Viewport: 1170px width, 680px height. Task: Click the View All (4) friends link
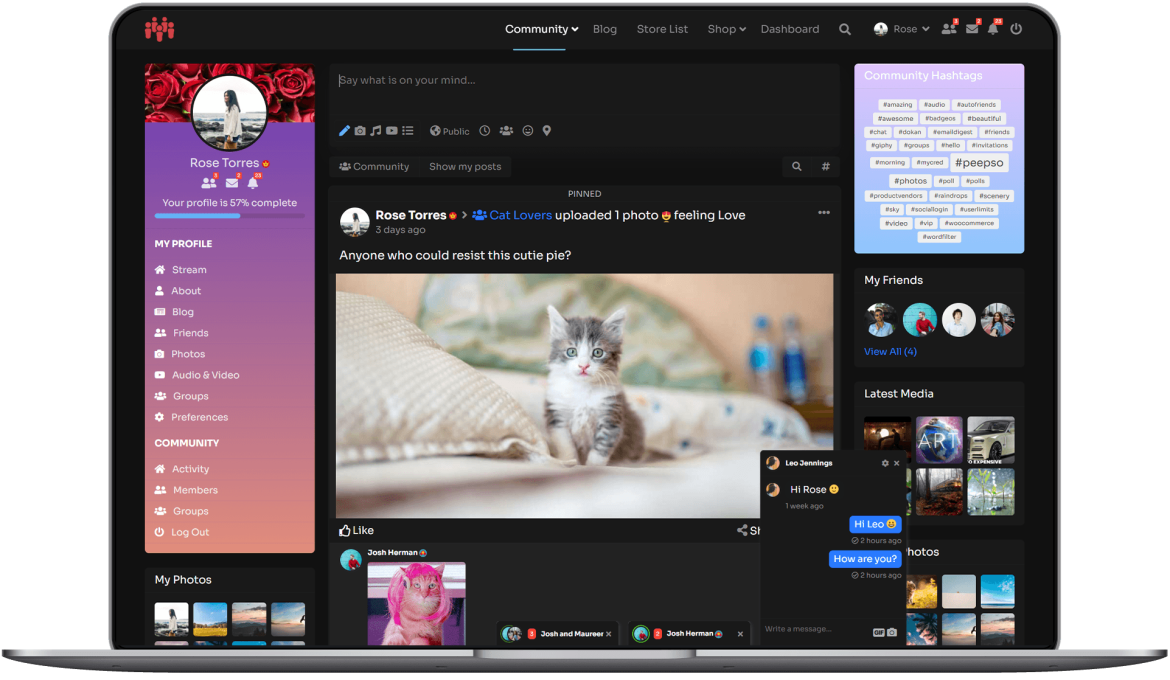(x=890, y=352)
